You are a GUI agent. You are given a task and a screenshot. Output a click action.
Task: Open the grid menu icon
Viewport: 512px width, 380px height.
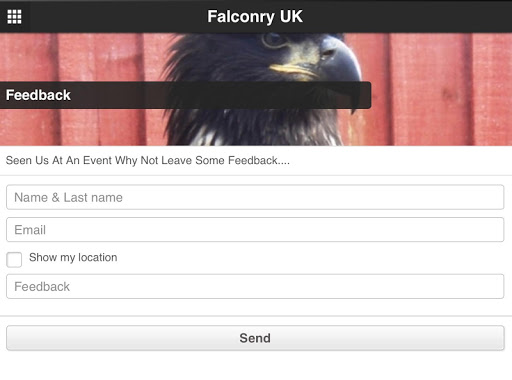14,16
